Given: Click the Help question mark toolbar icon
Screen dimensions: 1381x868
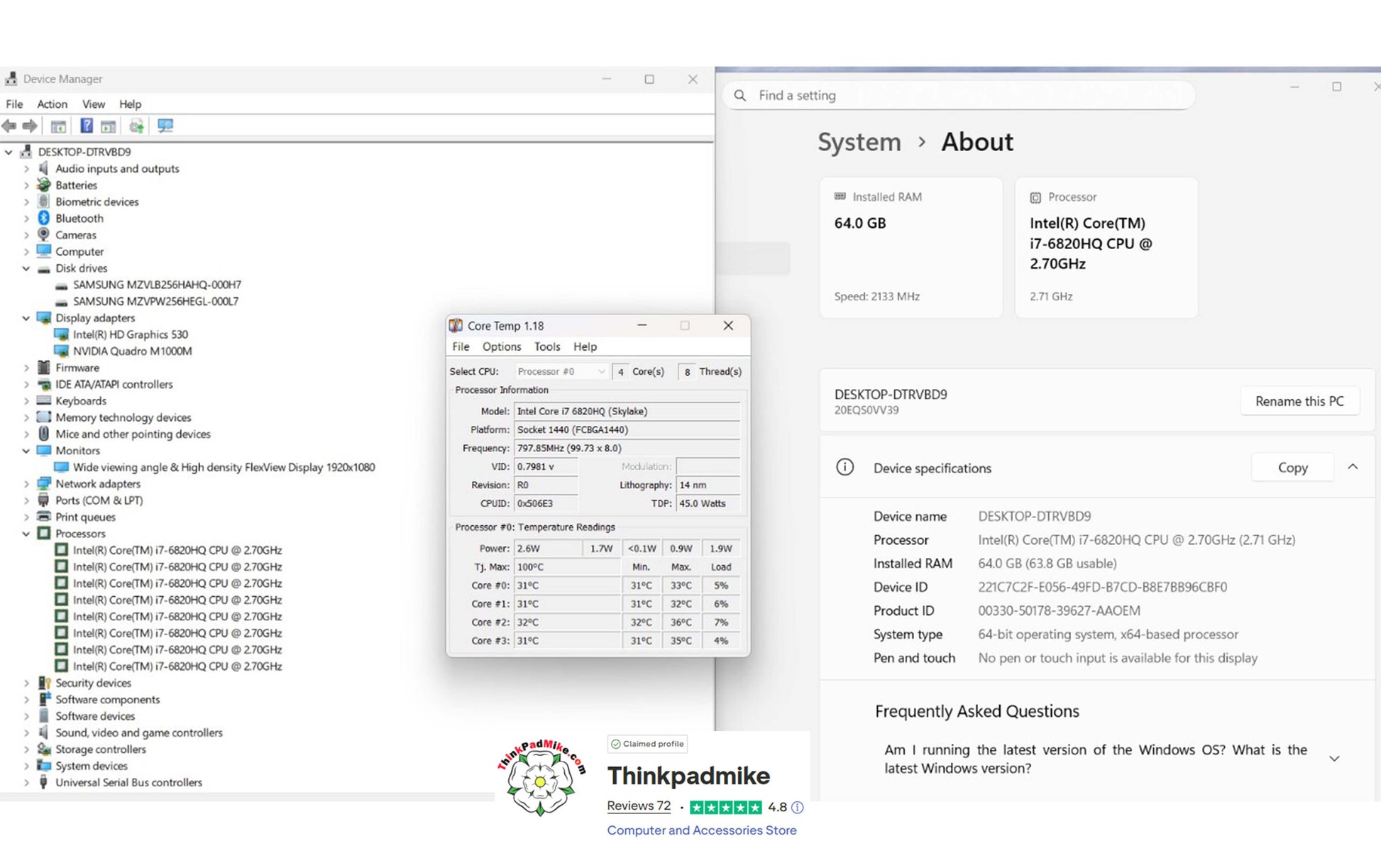Looking at the screenshot, I should [x=86, y=126].
